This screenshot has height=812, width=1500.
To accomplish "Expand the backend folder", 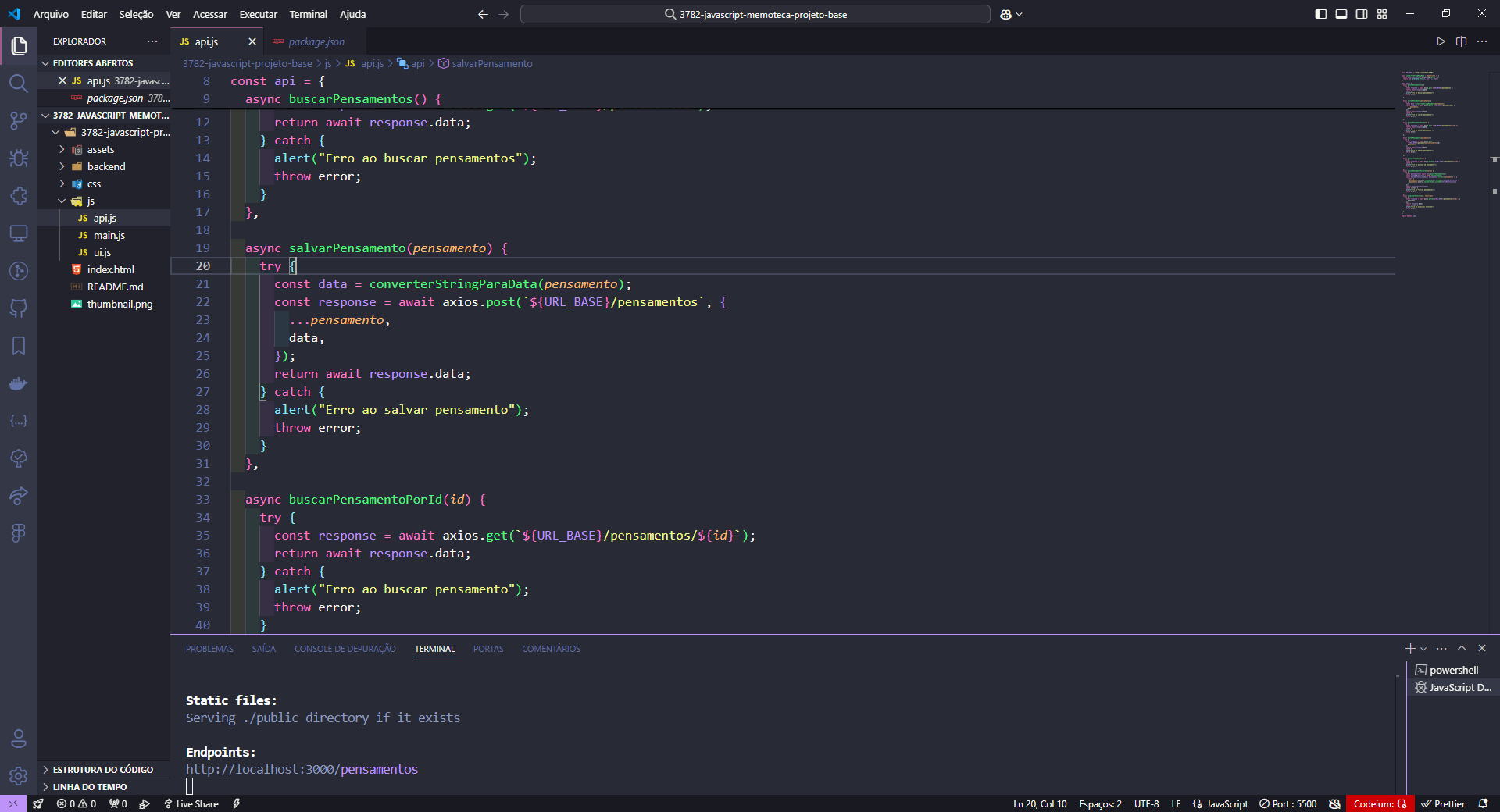I will pos(105,166).
